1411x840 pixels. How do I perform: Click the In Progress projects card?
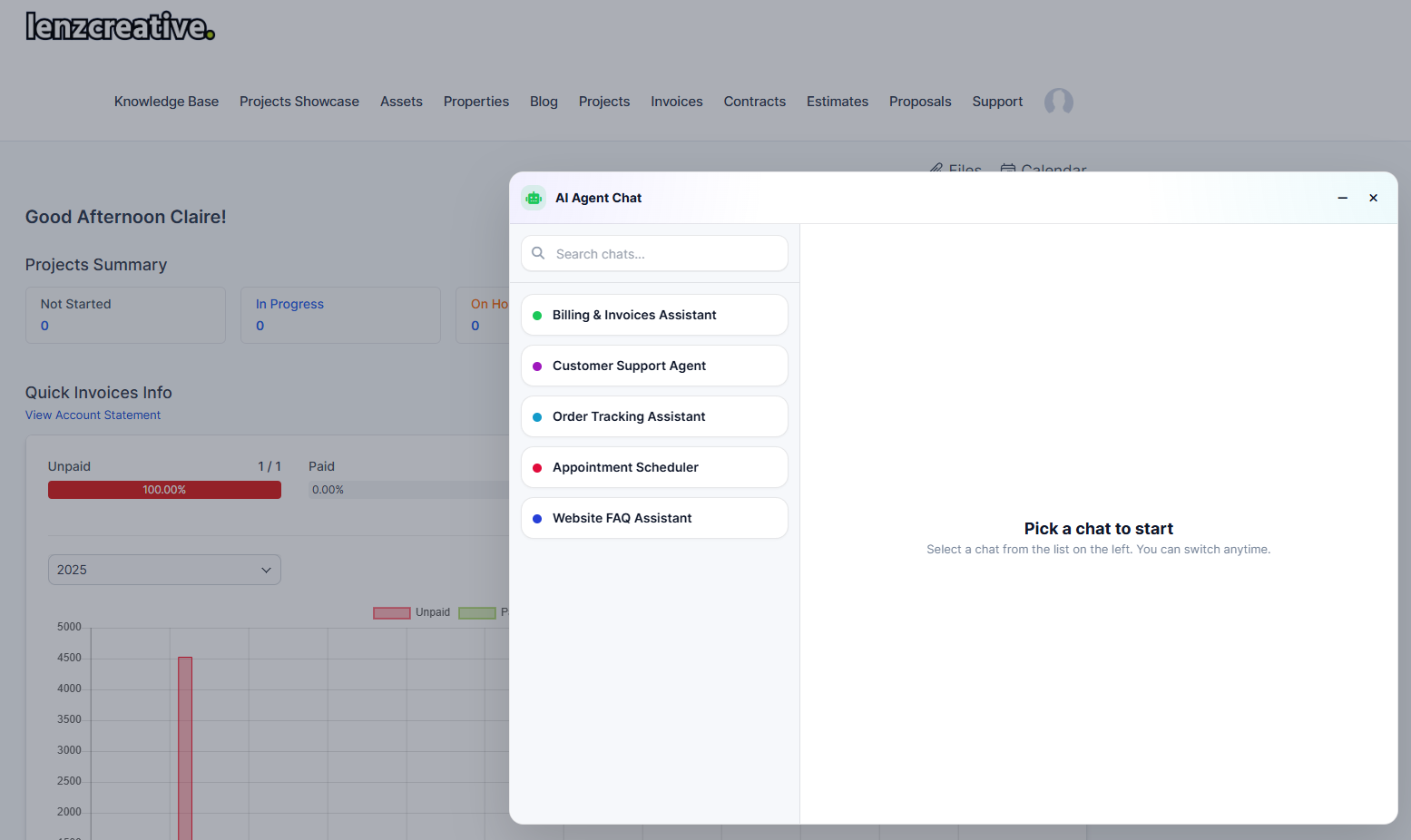[340, 316]
